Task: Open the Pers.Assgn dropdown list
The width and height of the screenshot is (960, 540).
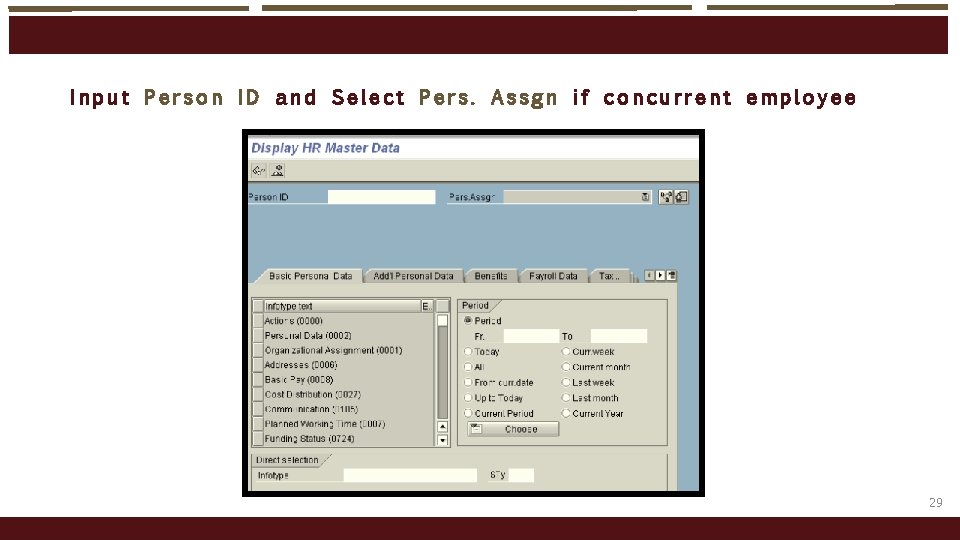Action: click(x=645, y=197)
